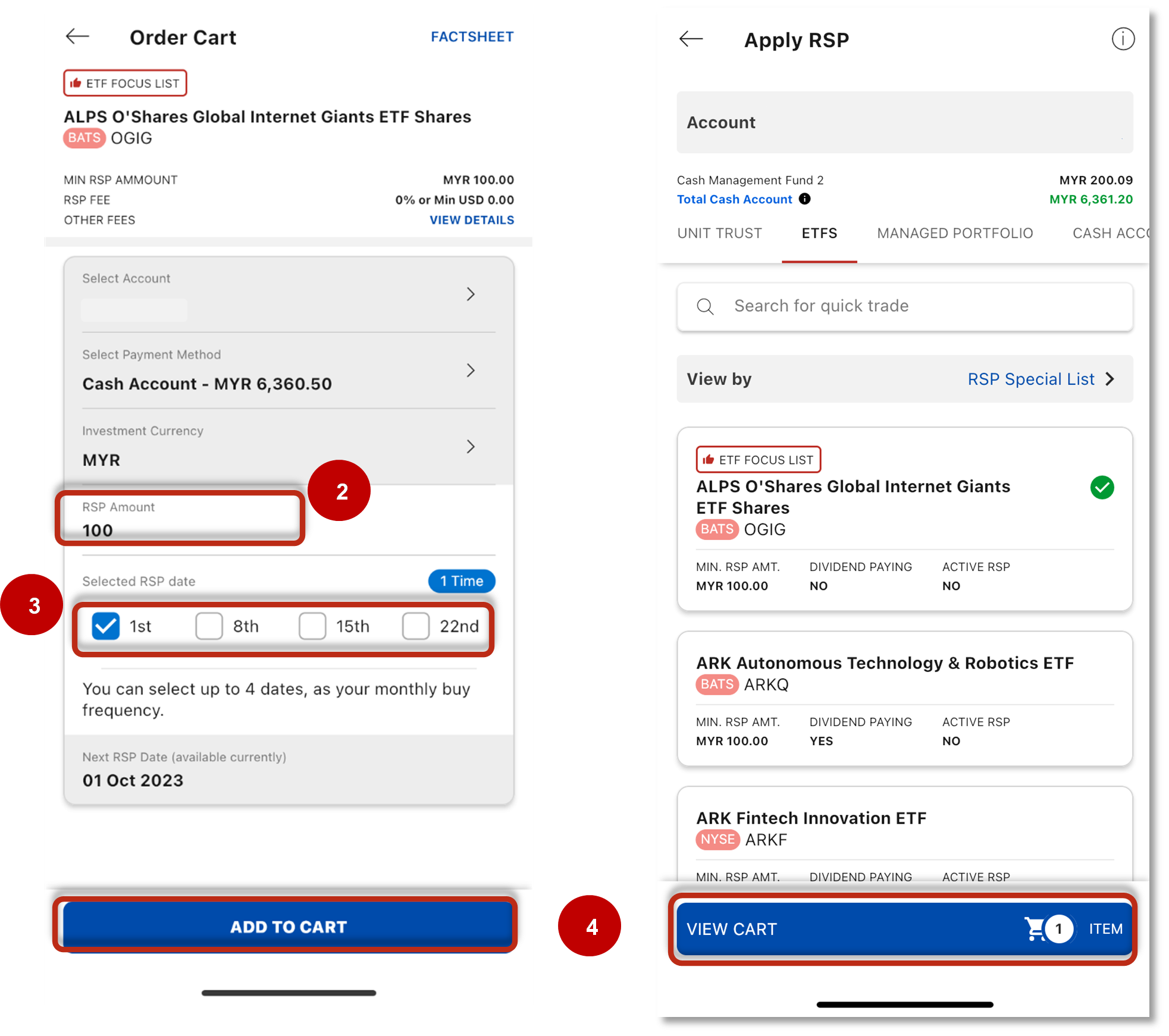Go back from the Order Cart screen

77,36
